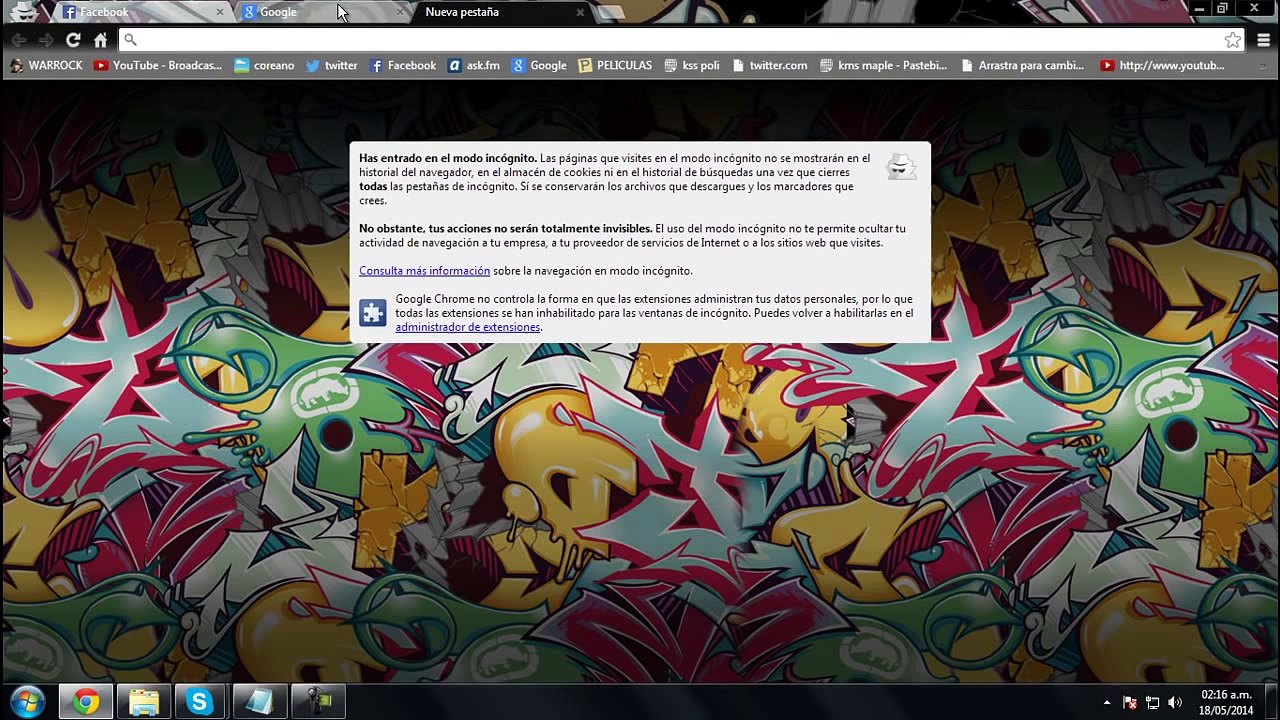Open the network status tray icon

(1153, 703)
